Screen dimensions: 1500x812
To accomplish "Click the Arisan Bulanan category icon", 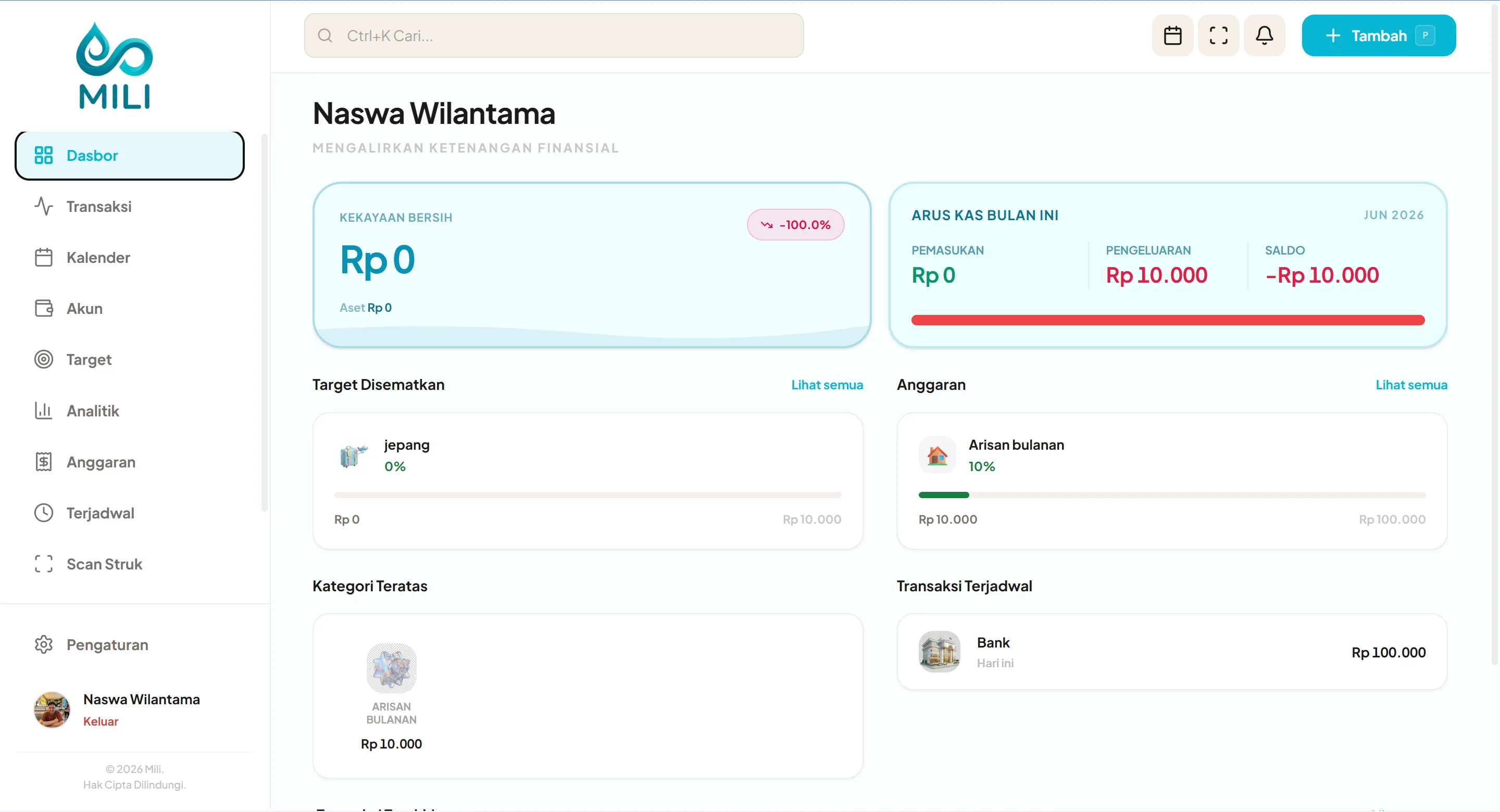I will coord(391,668).
